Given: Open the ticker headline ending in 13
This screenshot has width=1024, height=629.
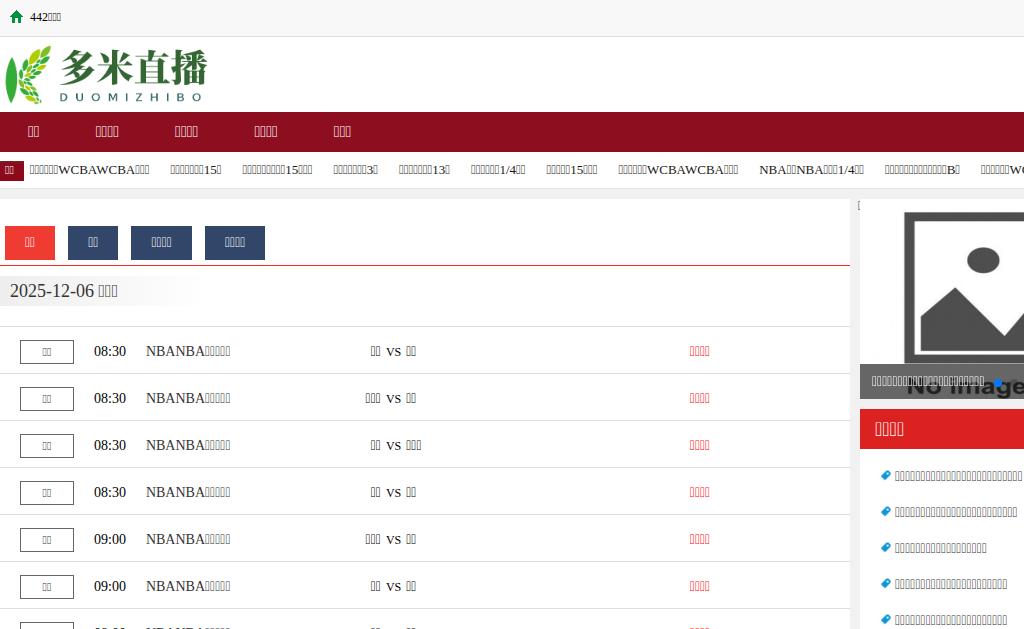Looking at the screenshot, I should [x=424, y=170].
